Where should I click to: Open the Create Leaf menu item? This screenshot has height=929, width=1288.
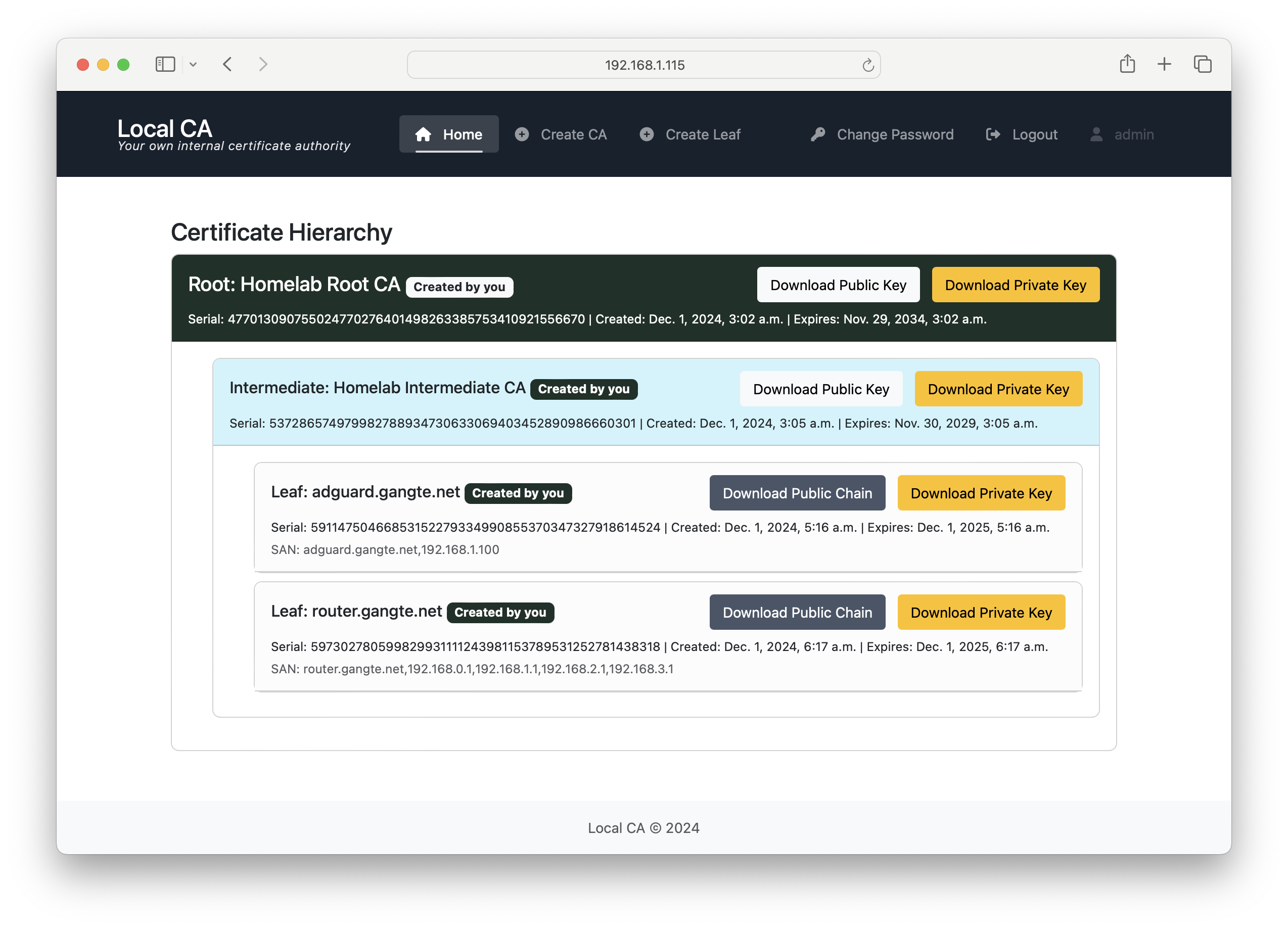tap(703, 134)
